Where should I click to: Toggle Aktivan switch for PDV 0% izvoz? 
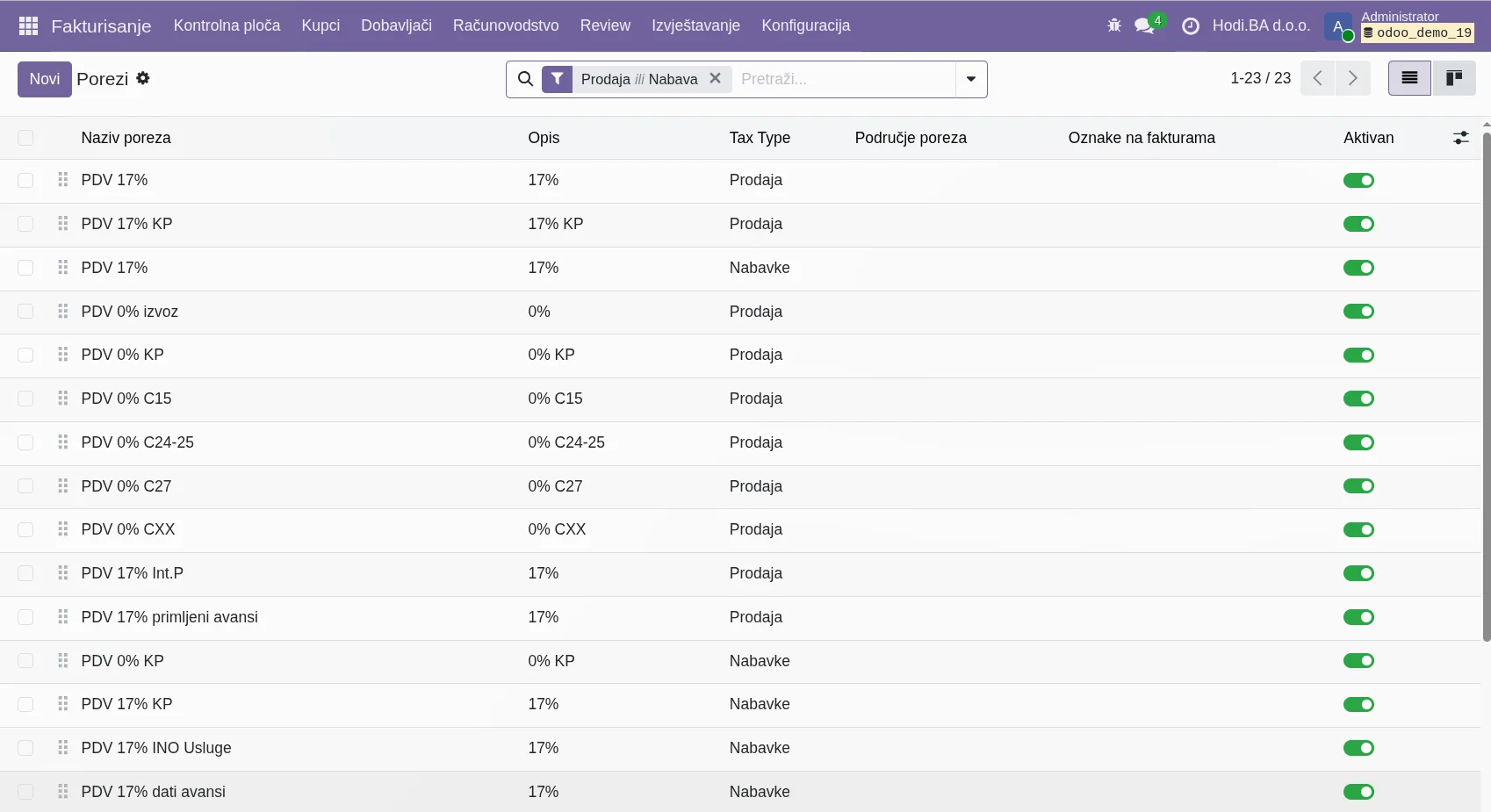pos(1358,312)
